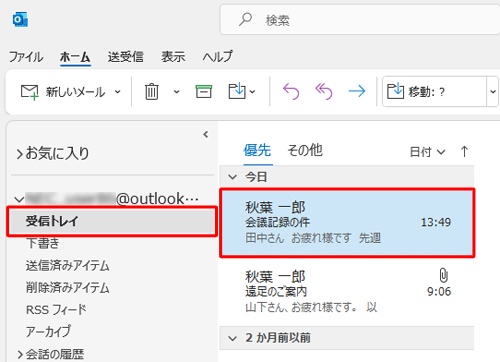Collapse the @outlook account folder tree

coord(19,200)
